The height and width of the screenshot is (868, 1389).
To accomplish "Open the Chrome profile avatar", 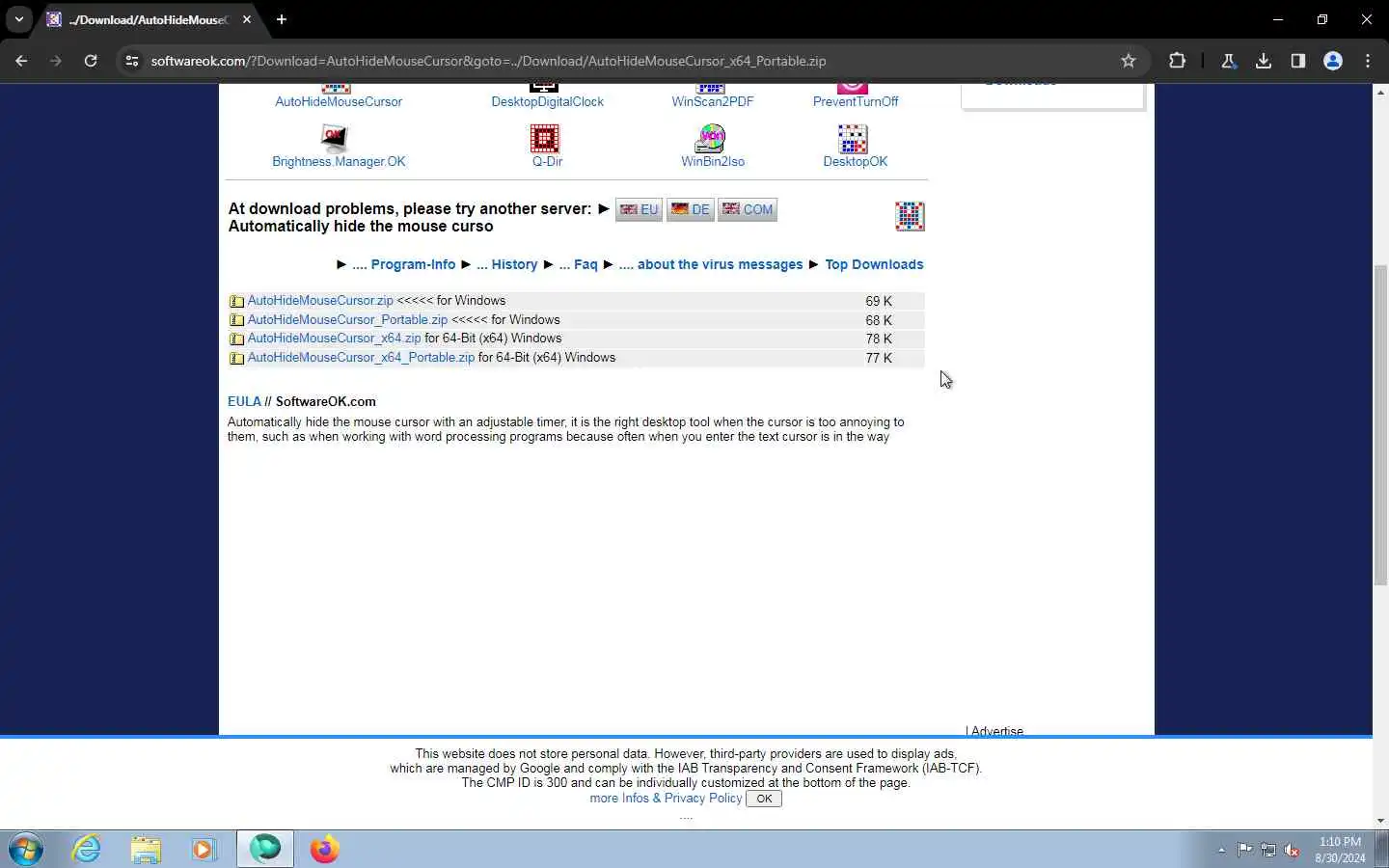I will tap(1333, 61).
